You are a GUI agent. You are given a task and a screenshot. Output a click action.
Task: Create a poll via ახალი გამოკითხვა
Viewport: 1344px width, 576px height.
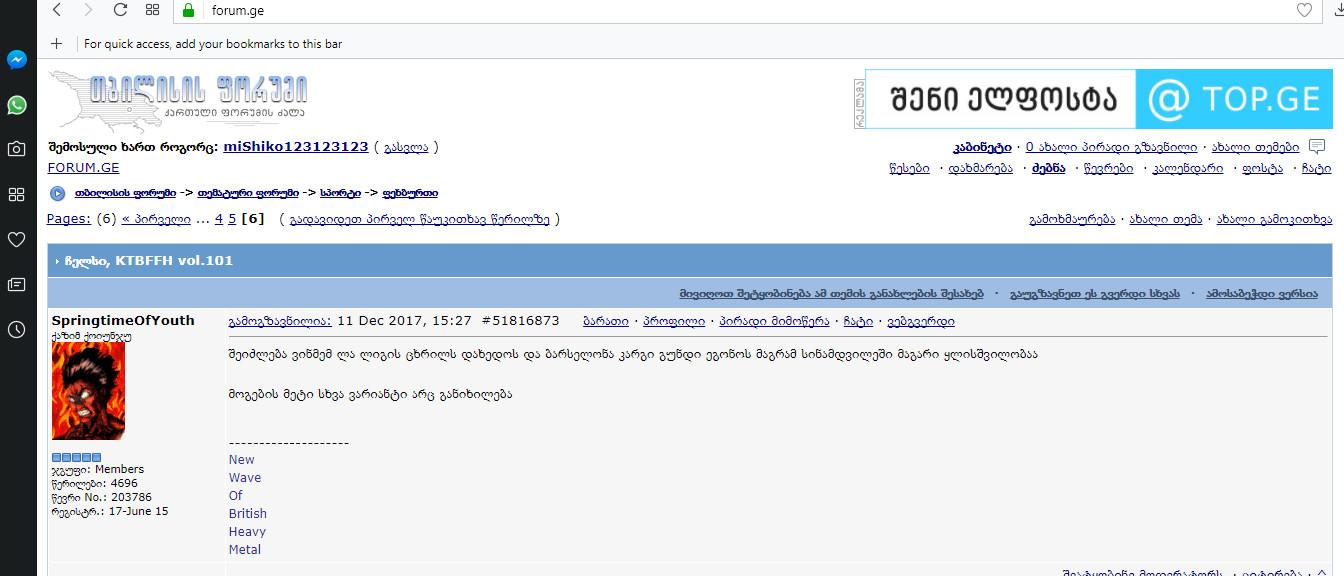[x=1274, y=219]
